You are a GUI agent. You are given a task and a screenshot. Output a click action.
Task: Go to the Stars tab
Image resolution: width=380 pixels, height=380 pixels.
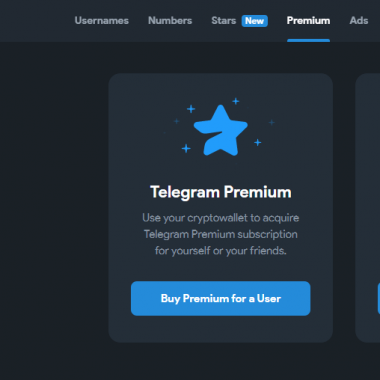[224, 21]
